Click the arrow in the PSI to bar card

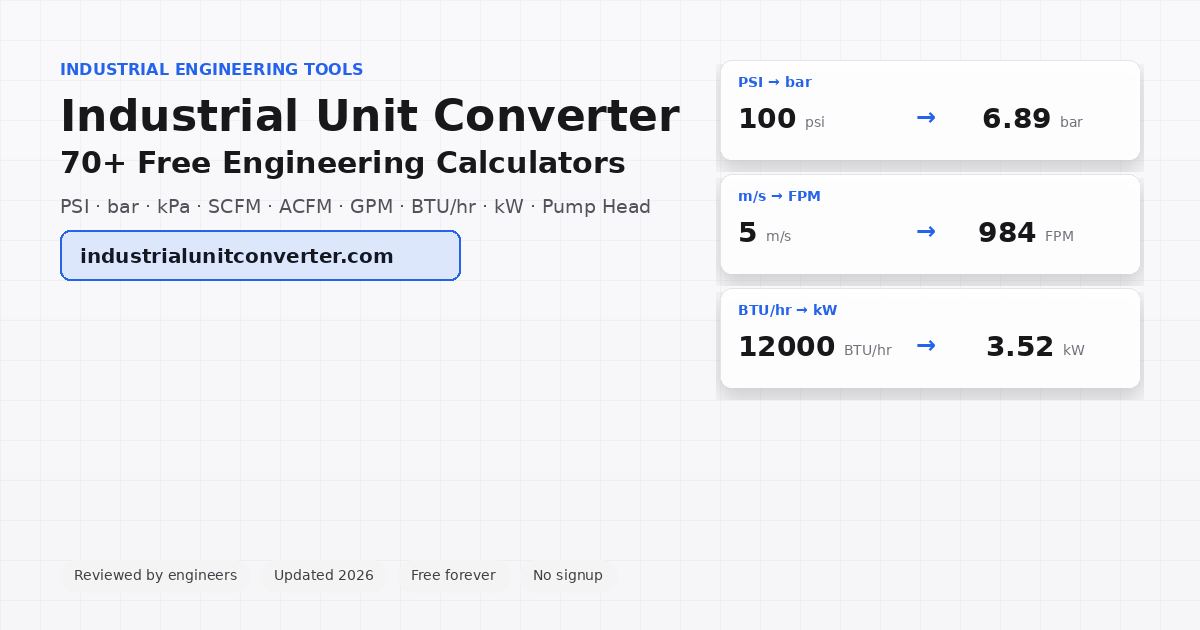coord(926,118)
